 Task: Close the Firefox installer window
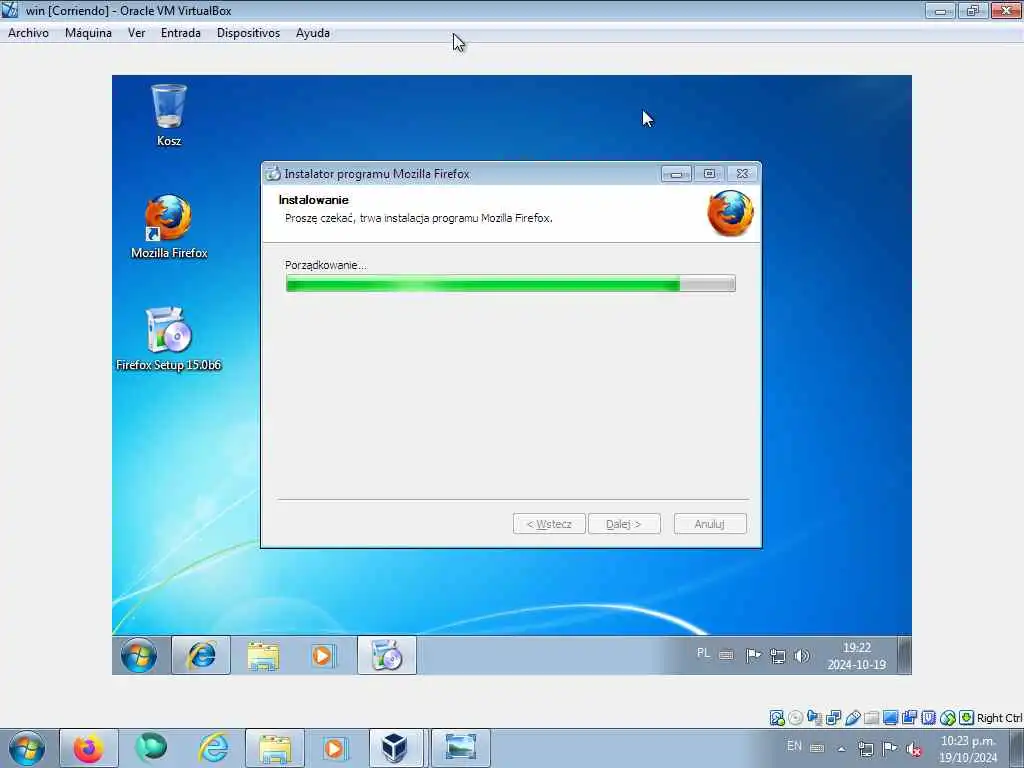[x=742, y=174]
